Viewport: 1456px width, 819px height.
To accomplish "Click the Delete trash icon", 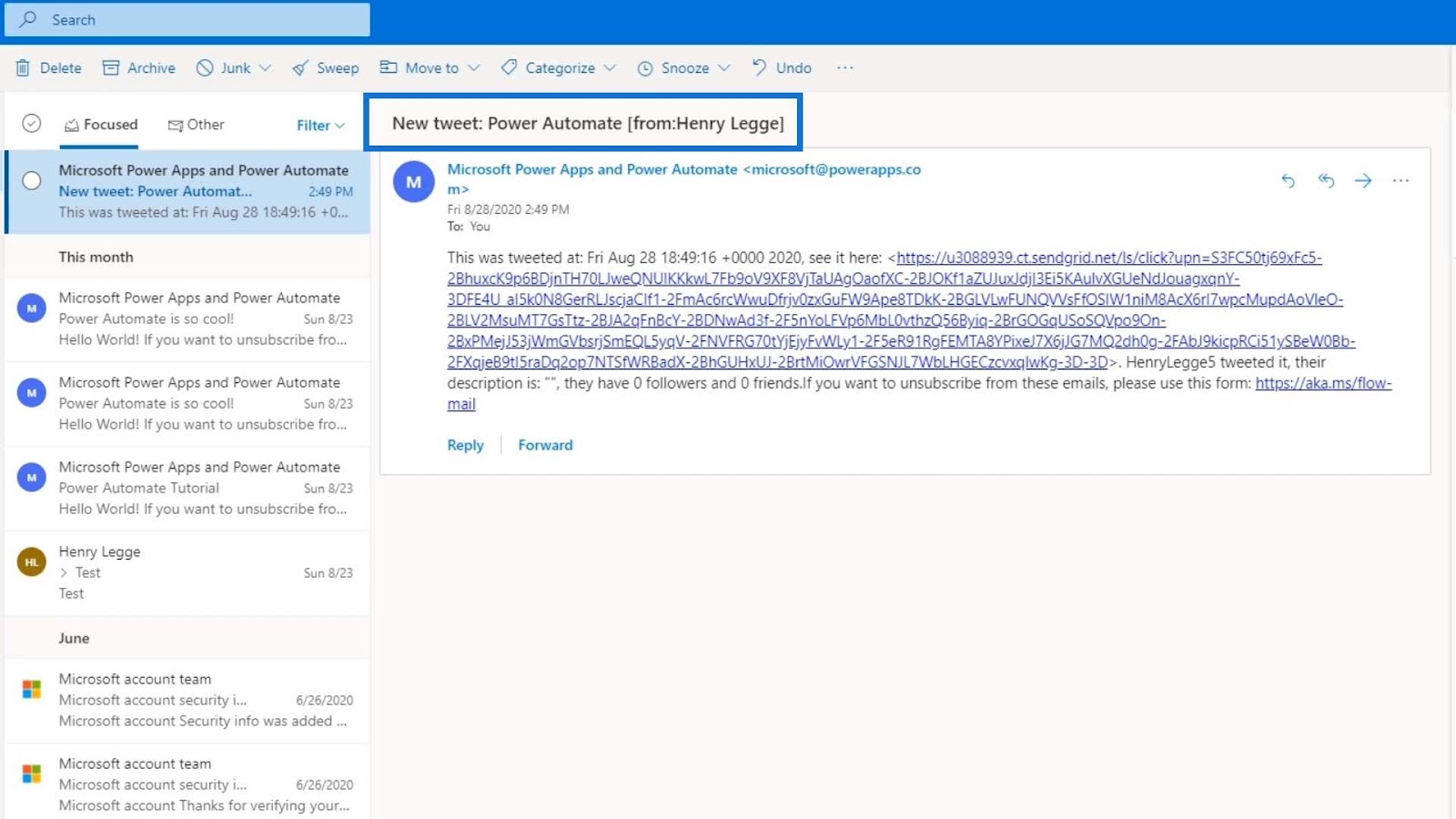I will click(23, 68).
